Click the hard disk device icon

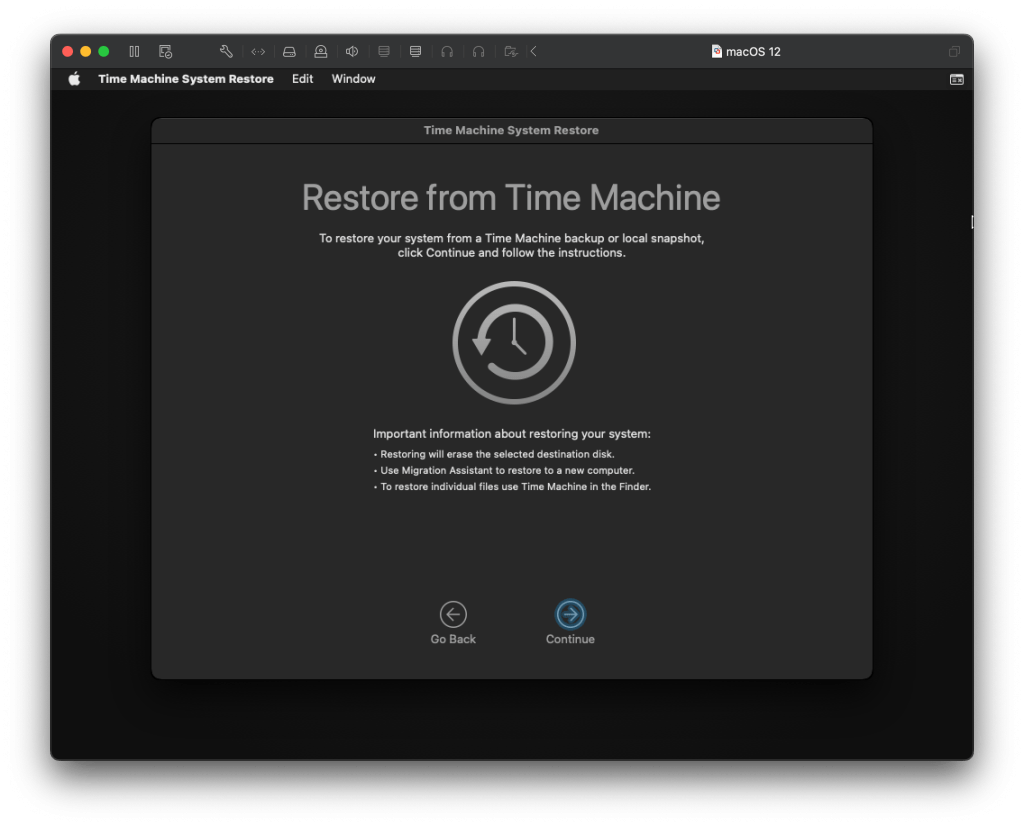[289, 52]
